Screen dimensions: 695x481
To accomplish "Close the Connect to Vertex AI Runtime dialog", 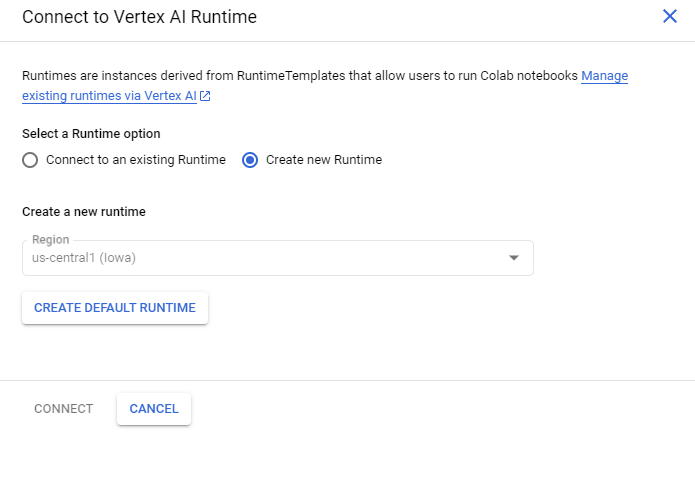I will (x=670, y=16).
